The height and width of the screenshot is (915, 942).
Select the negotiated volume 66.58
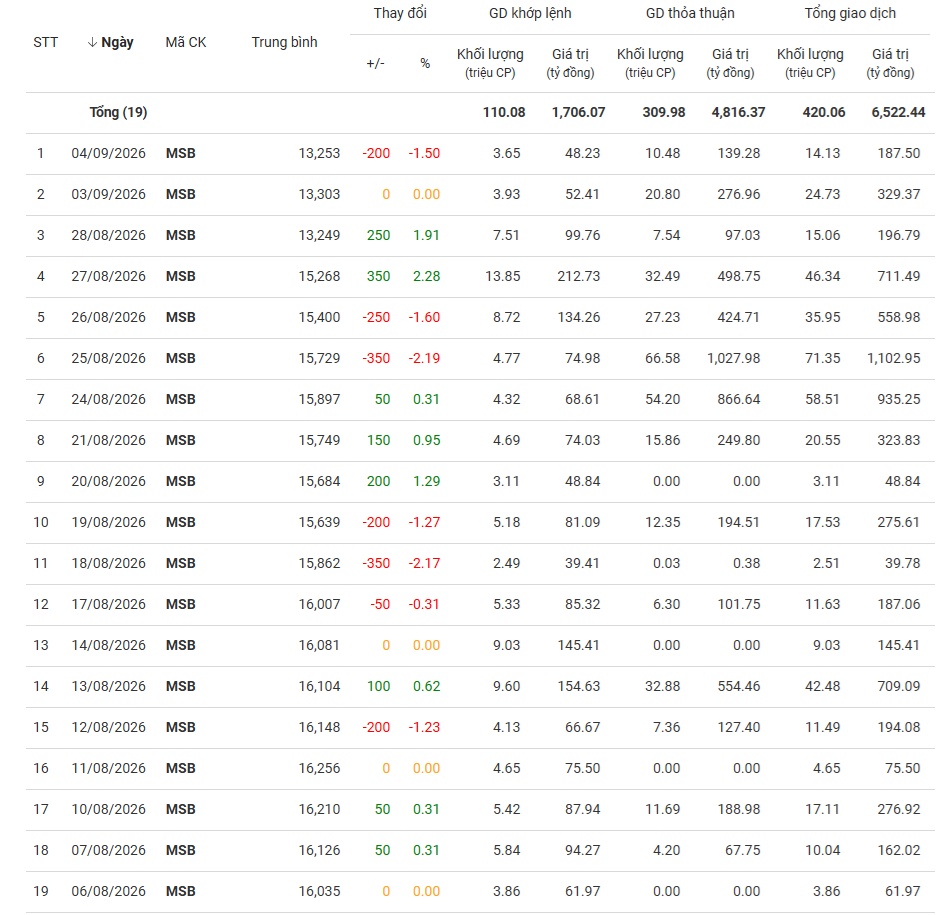[x=663, y=359]
